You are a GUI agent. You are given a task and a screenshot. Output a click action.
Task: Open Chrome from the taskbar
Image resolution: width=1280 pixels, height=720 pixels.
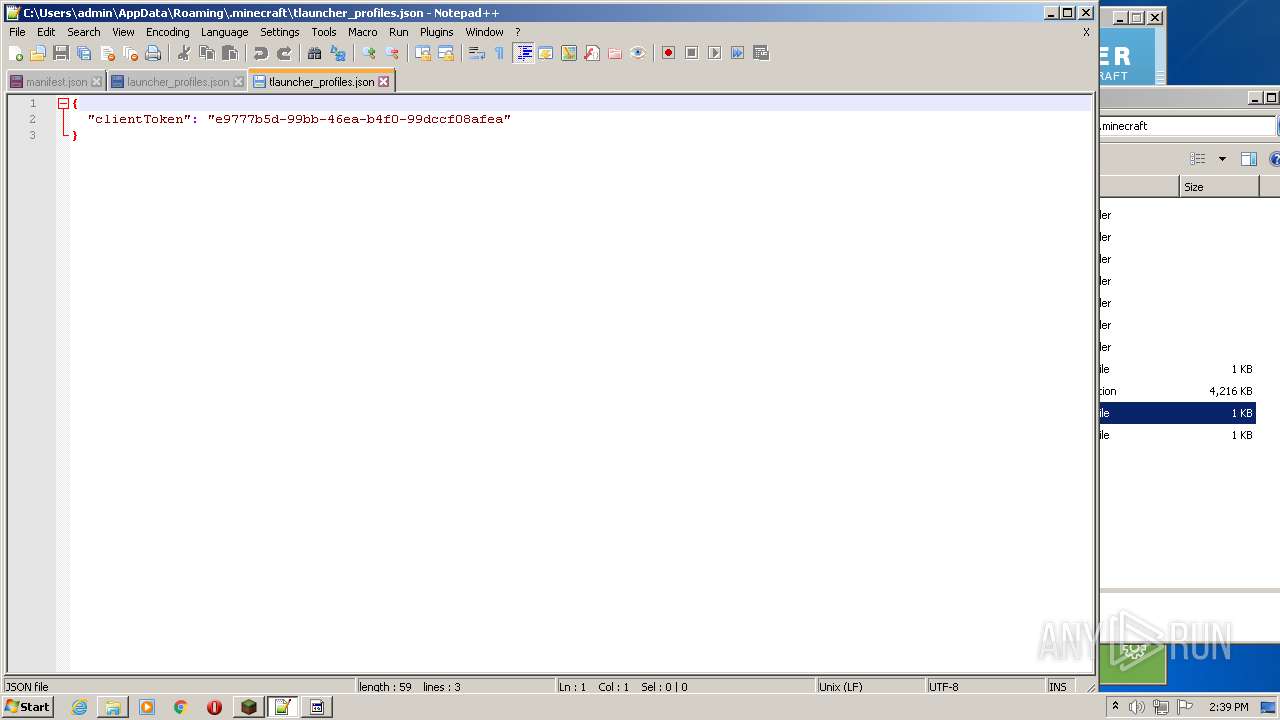click(181, 707)
